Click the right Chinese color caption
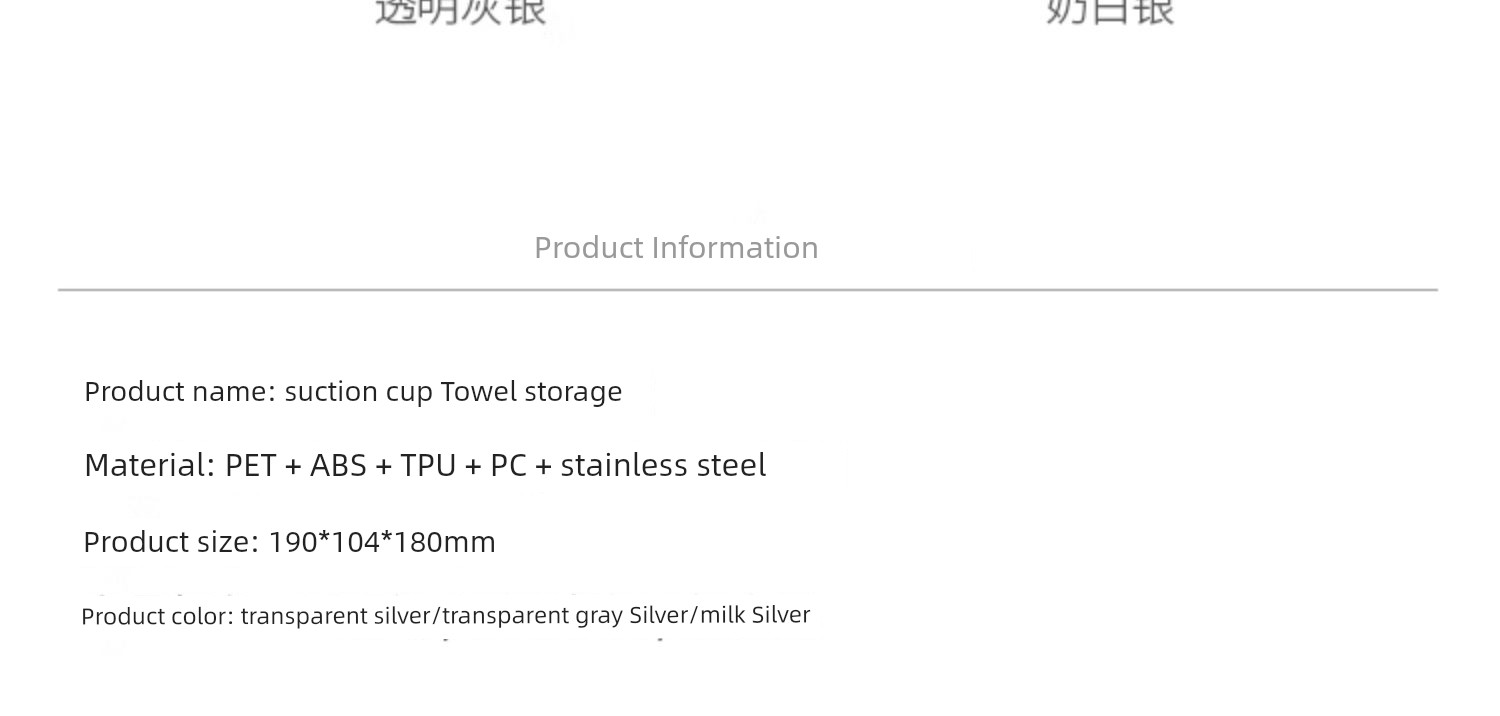1500x716 pixels. [x=1110, y=12]
